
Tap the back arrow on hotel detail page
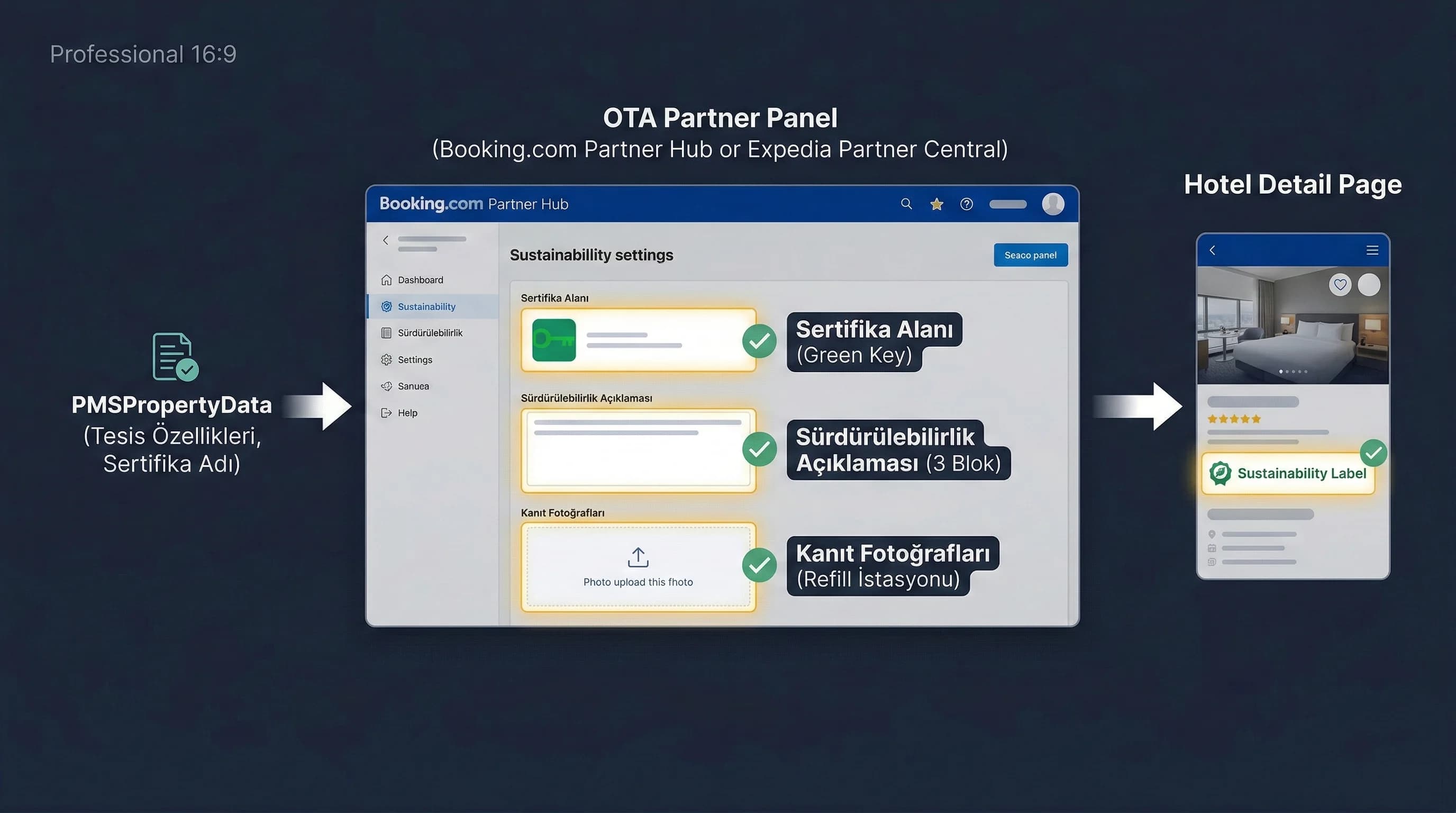1213,250
